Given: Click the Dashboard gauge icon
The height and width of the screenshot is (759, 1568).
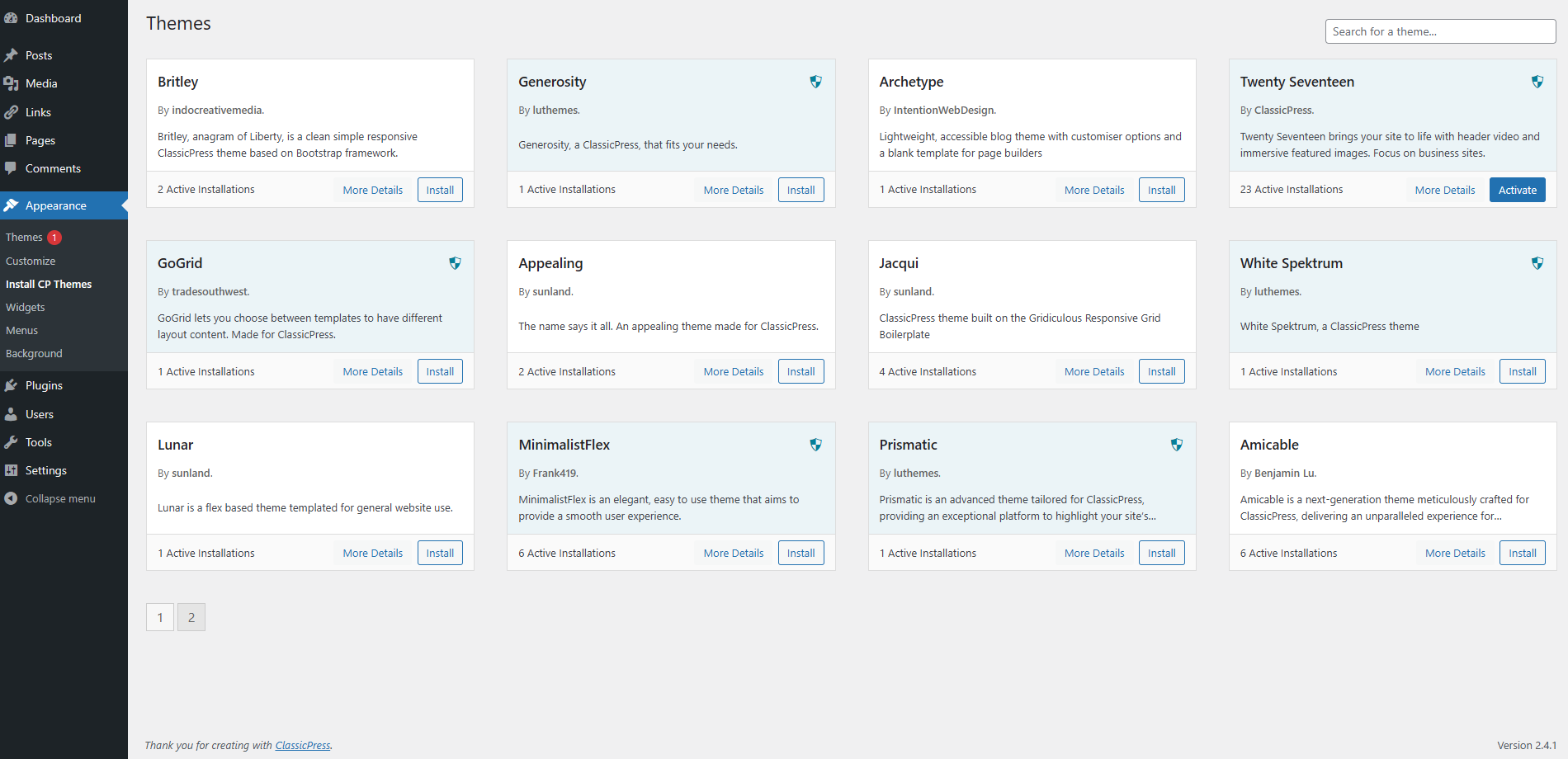Looking at the screenshot, I should [11, 18].
